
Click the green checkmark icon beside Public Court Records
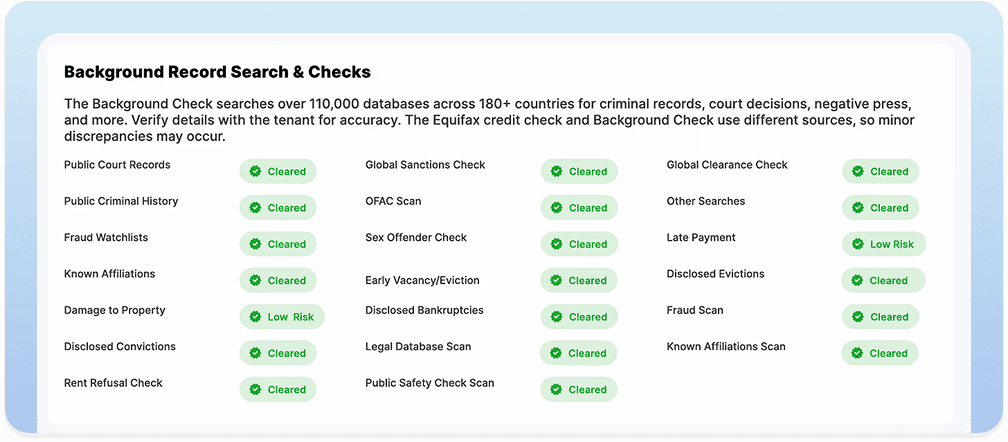tap(255, 171)
